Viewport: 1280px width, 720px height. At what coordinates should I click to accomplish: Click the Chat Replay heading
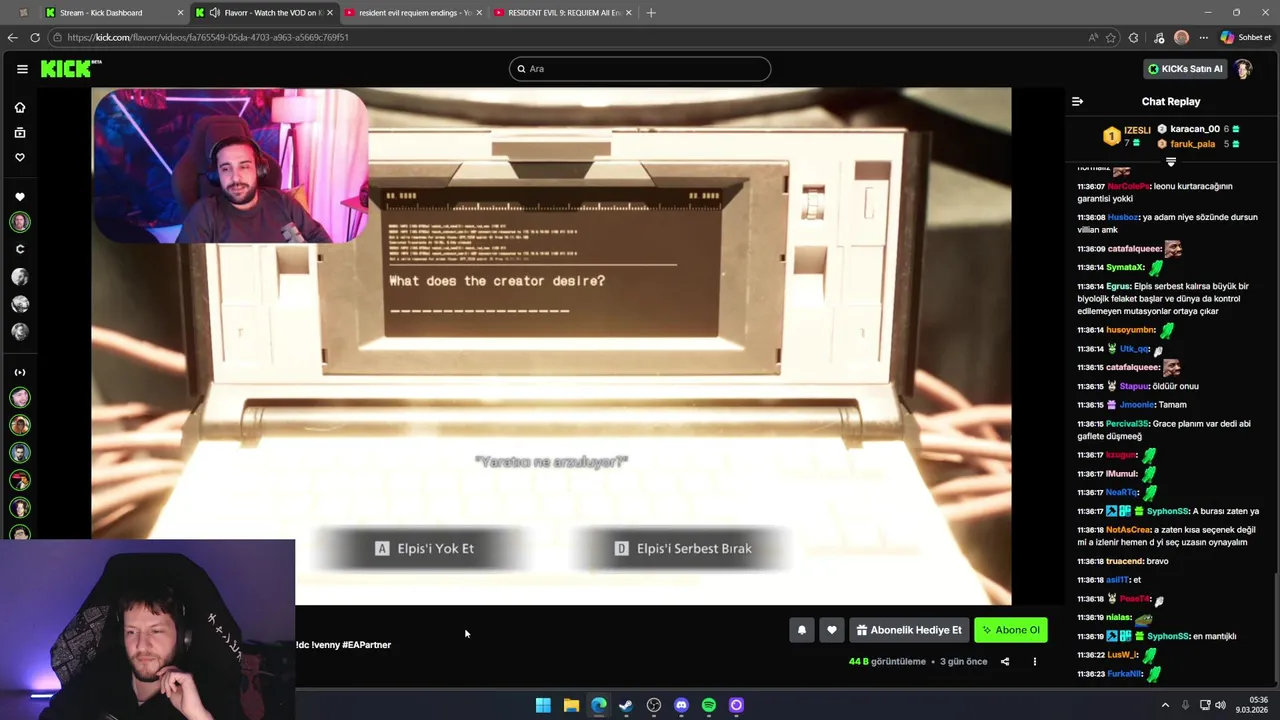click(1171, 101)
